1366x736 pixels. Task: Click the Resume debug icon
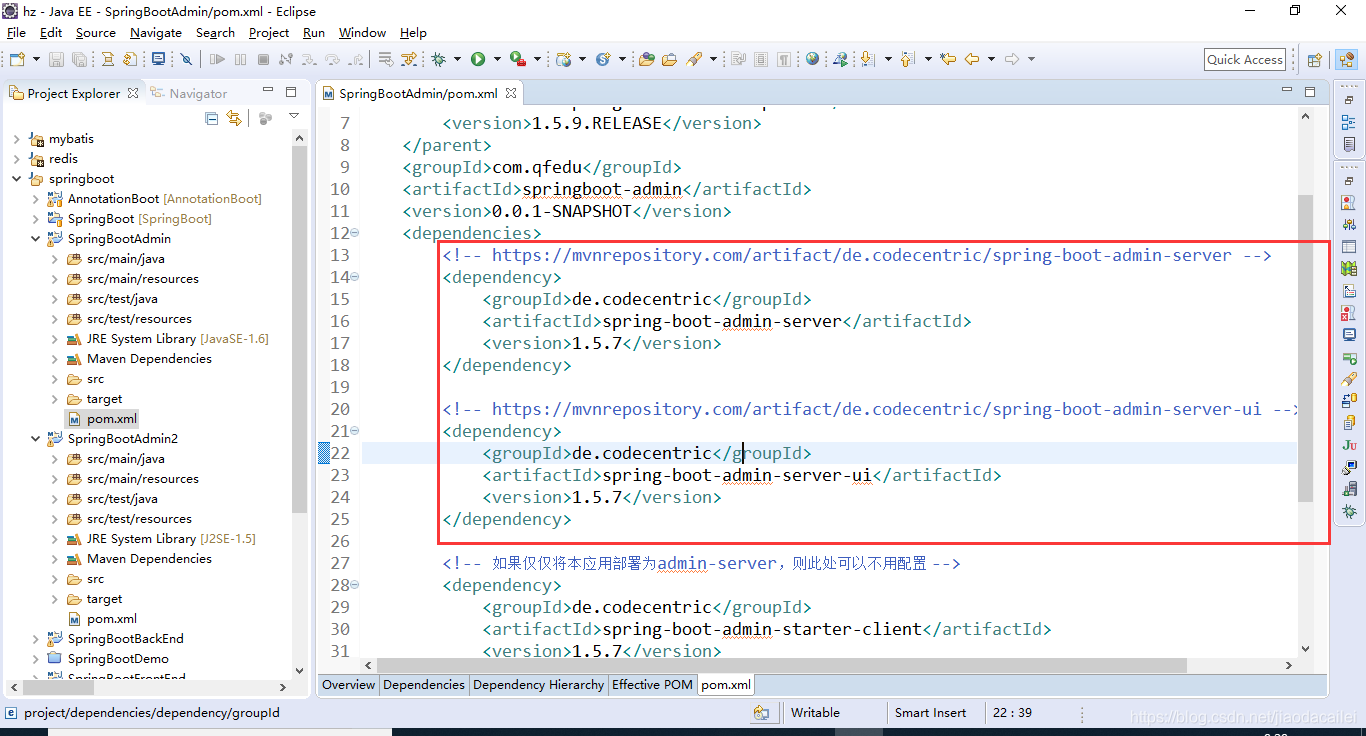click(x=217, y=59)
